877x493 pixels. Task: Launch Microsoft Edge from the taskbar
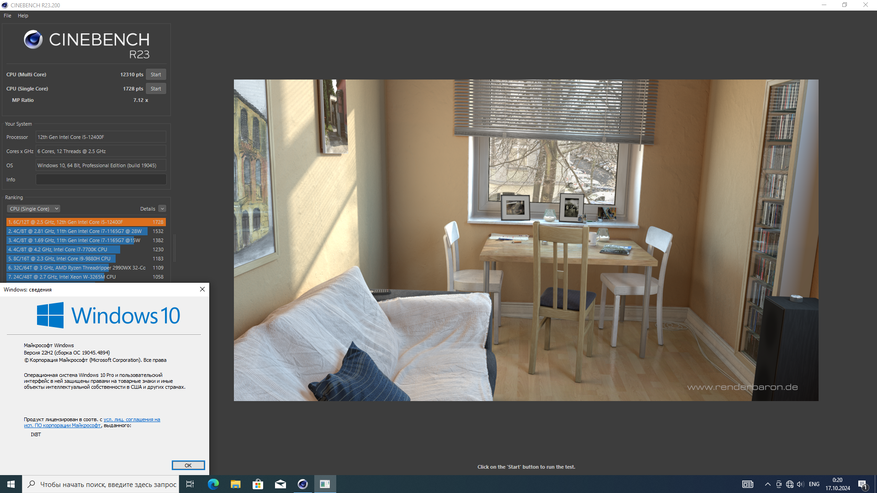pos(213,484)
